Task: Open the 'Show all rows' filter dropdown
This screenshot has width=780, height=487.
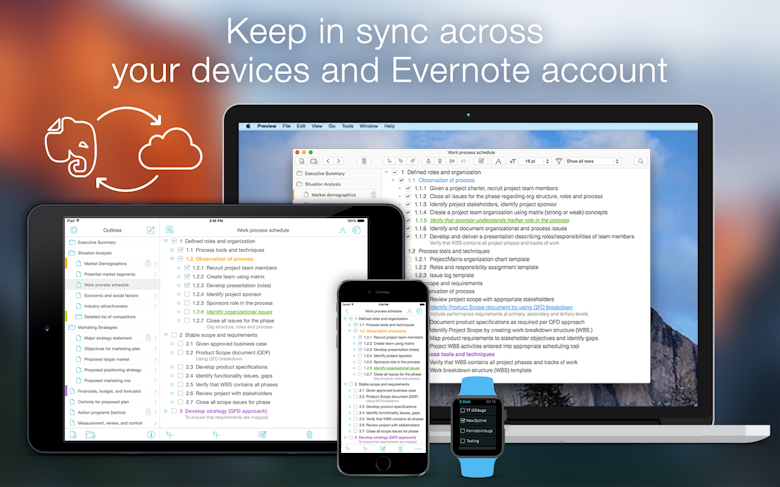Action: coord(593,161)
